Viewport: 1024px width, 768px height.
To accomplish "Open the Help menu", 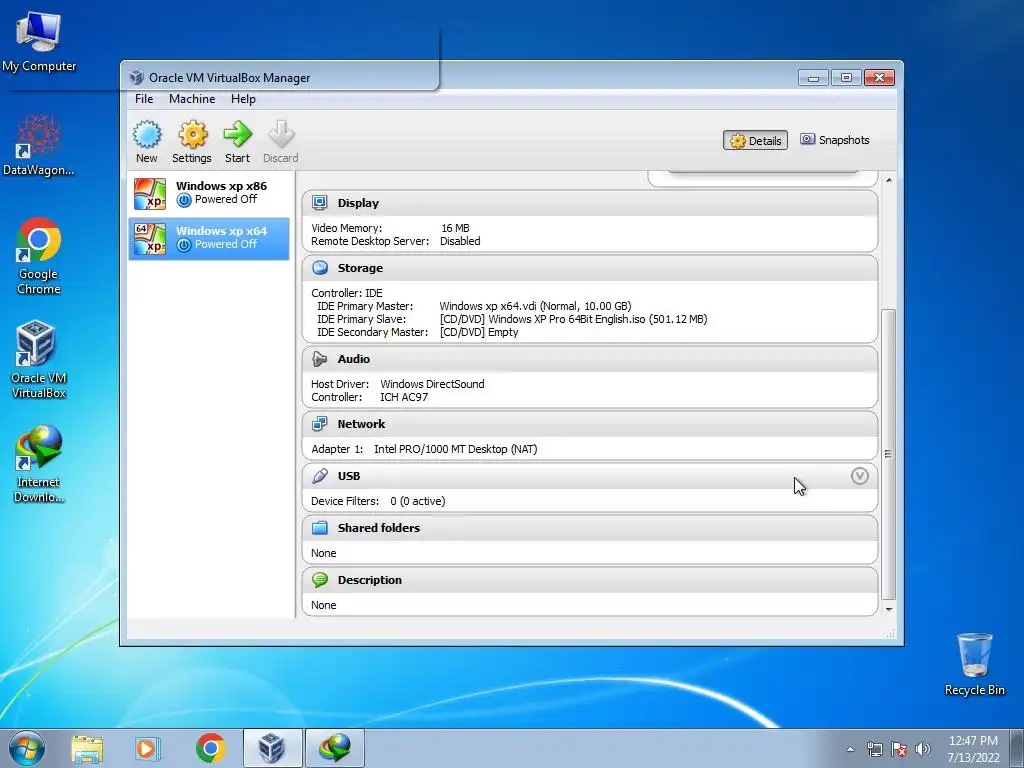I will (x=243, y=99).
